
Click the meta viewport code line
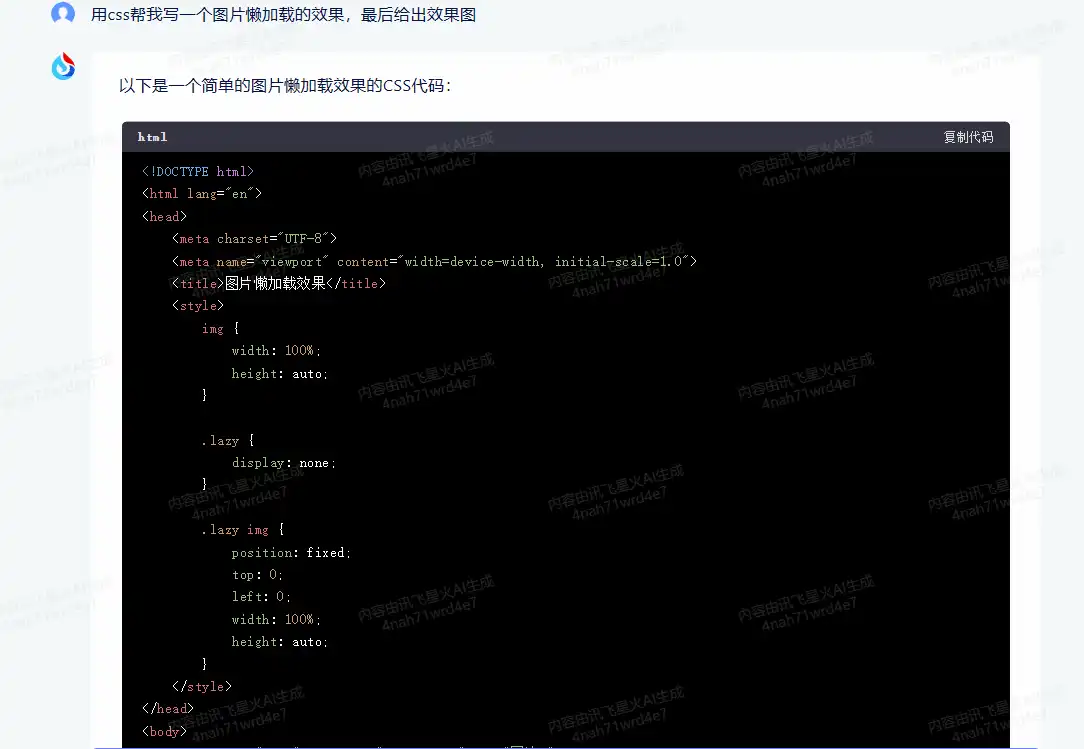point(434,261)
